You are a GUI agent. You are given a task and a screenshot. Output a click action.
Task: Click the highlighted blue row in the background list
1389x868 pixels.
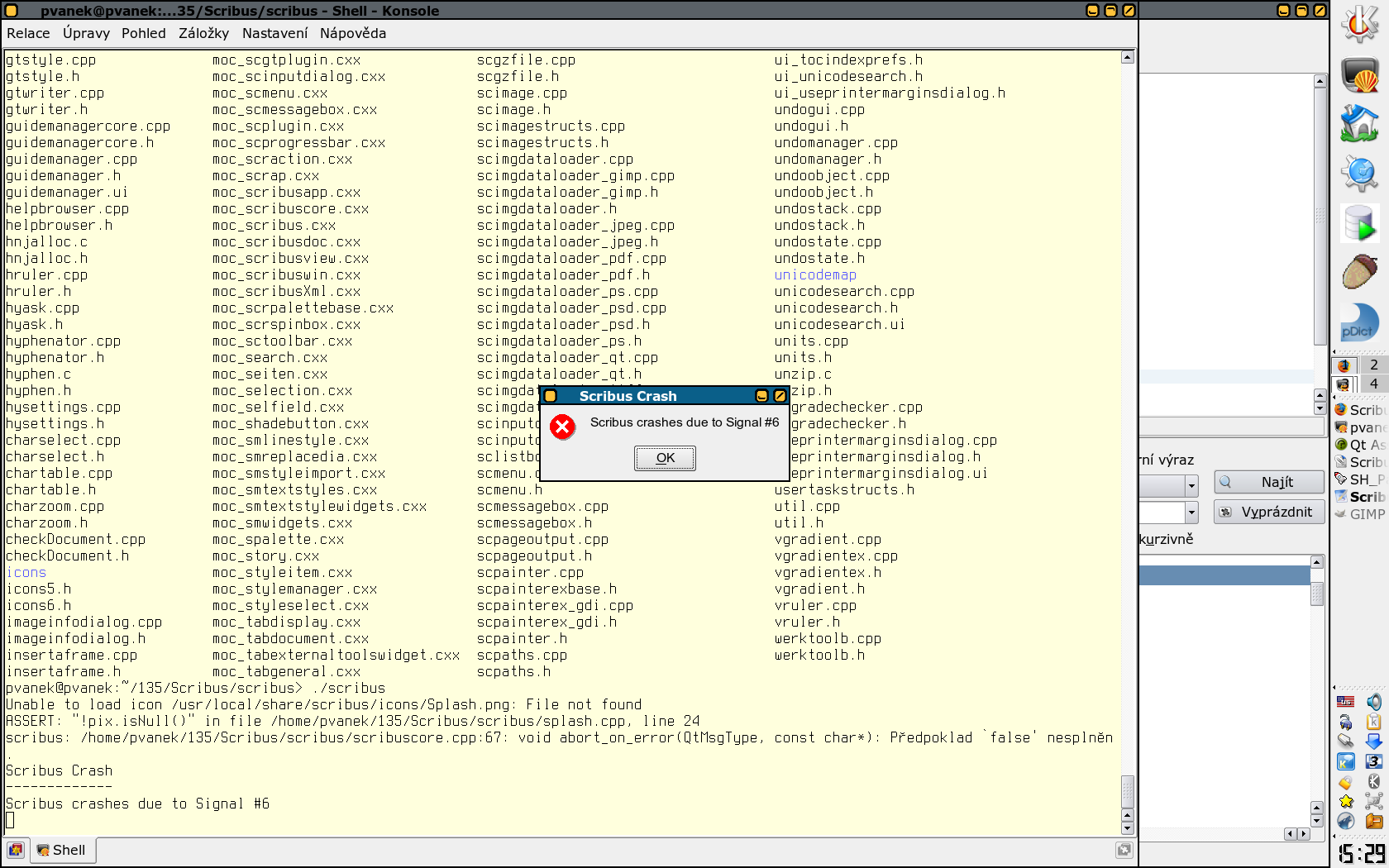(x=1224, y=575)
